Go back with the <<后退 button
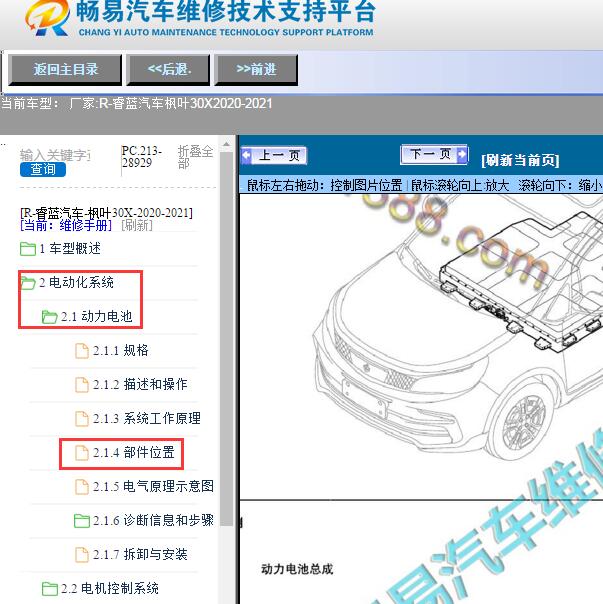The image size is (603, 604). [168, 70]
